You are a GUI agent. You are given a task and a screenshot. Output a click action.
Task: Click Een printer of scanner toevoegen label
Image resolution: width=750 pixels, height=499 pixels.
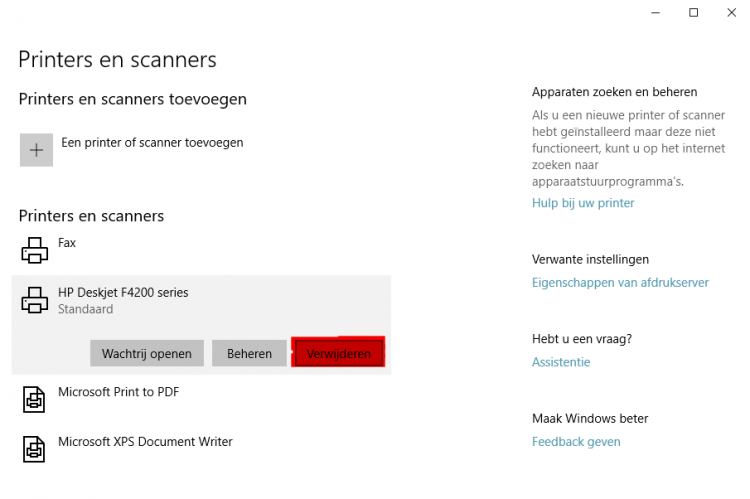tap(152, 143)
